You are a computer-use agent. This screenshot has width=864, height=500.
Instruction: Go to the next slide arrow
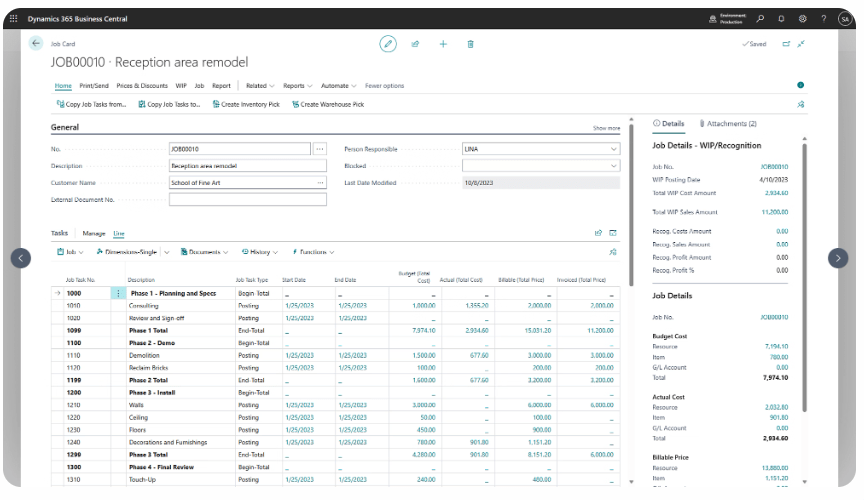click(x=838, y=258)
